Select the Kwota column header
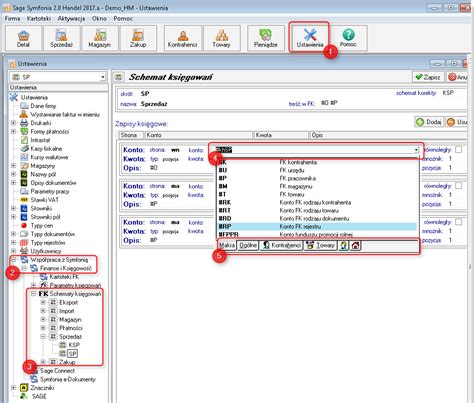Screen dimensions: 474x403 pos(281,135)
